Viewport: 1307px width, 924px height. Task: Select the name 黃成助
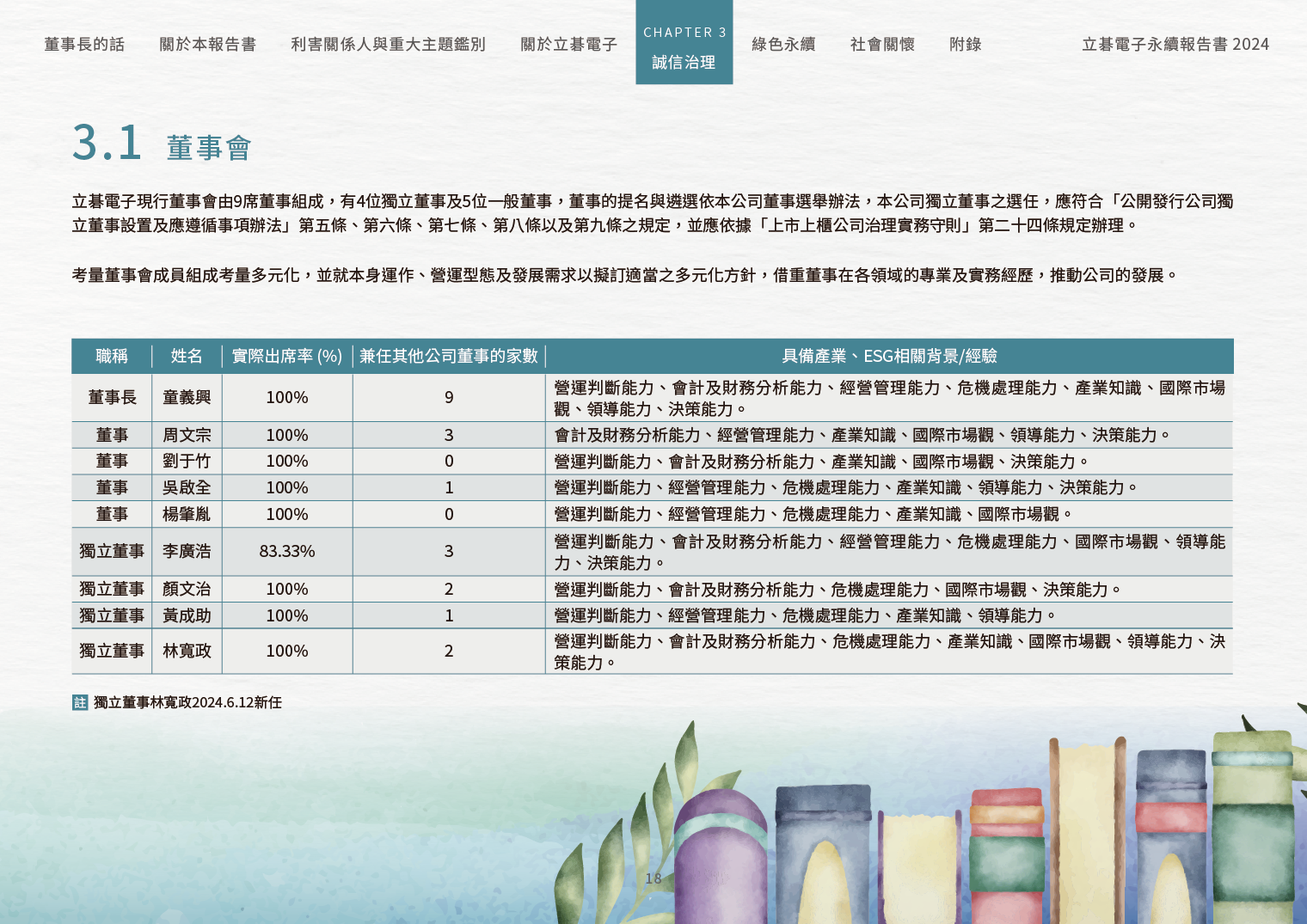(x=187, y=615)
